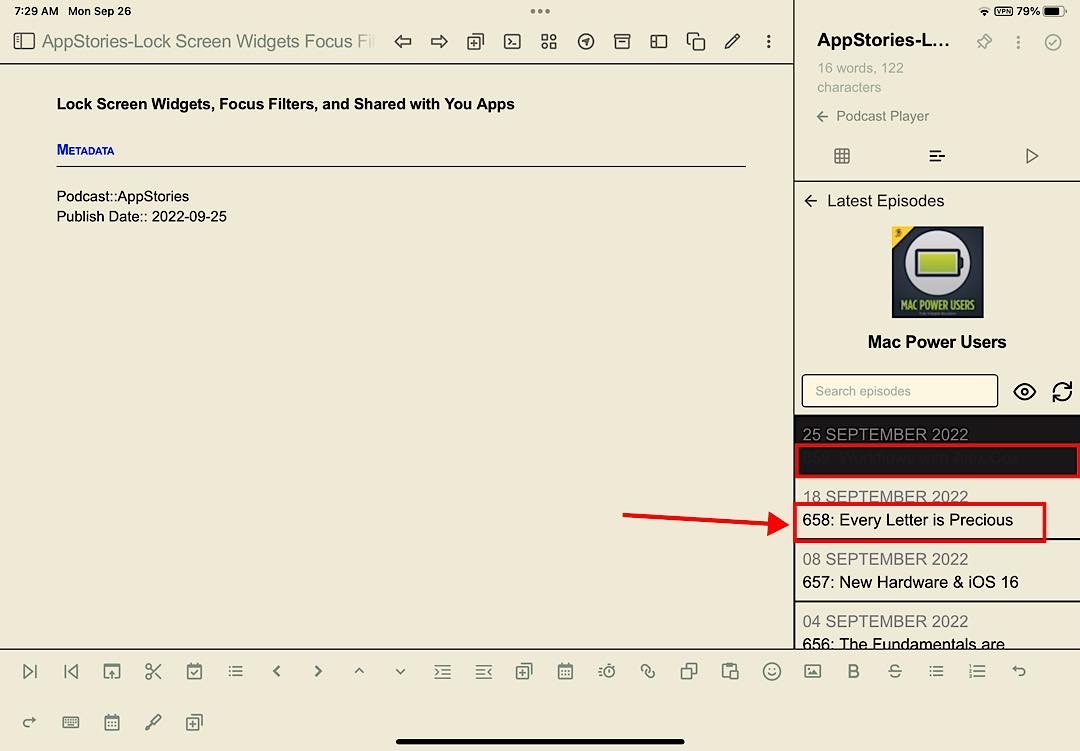Viewport: 1080px width, 751px height.
Task: Open the note's more options vertical dots
Action: pos(769,42)
